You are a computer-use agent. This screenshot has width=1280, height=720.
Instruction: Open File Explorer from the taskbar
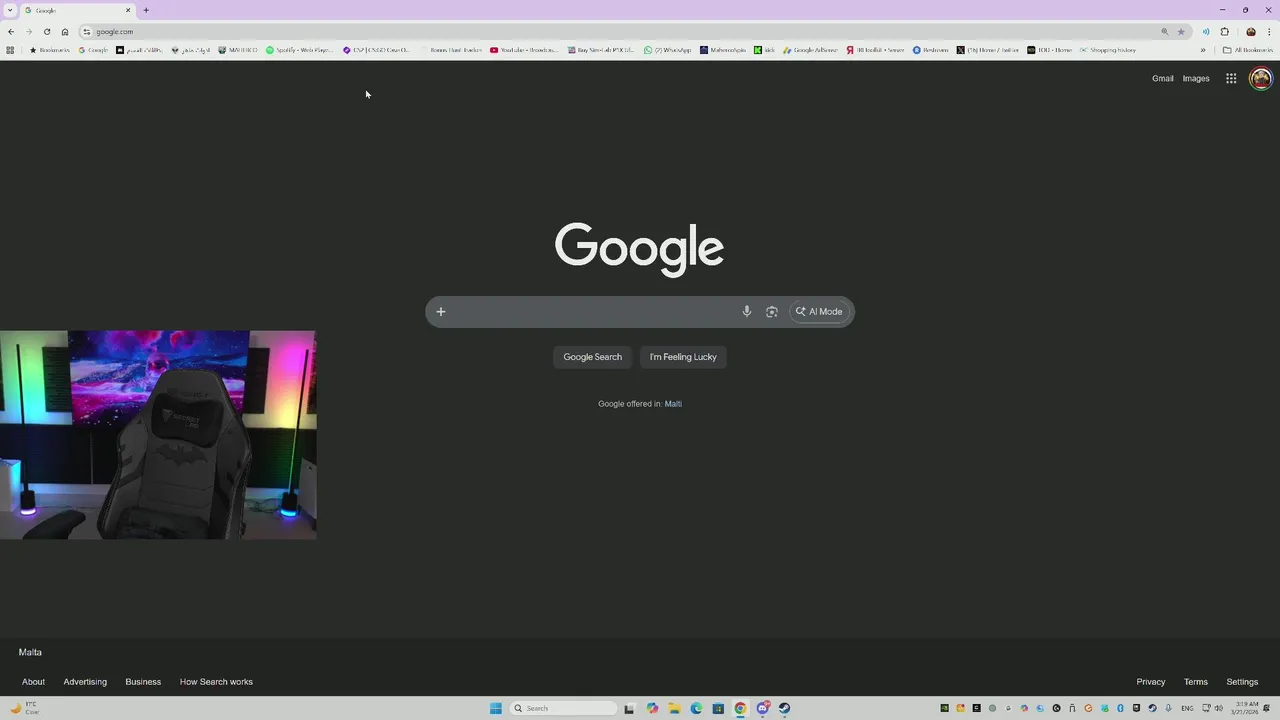[675, 708]
